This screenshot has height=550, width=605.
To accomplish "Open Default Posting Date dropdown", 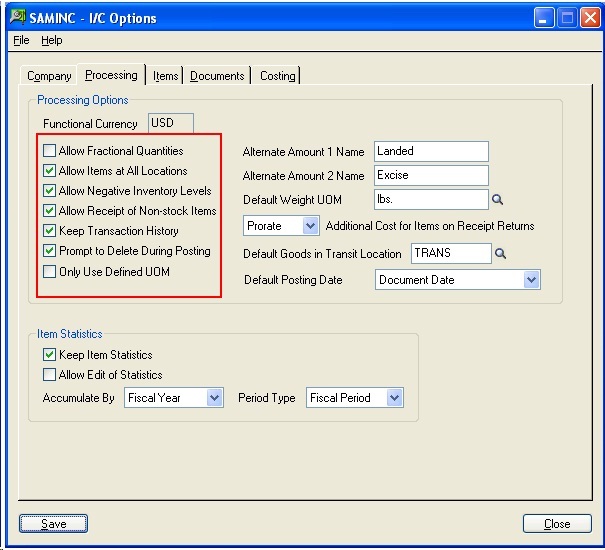I will click(x=531, y=280).
